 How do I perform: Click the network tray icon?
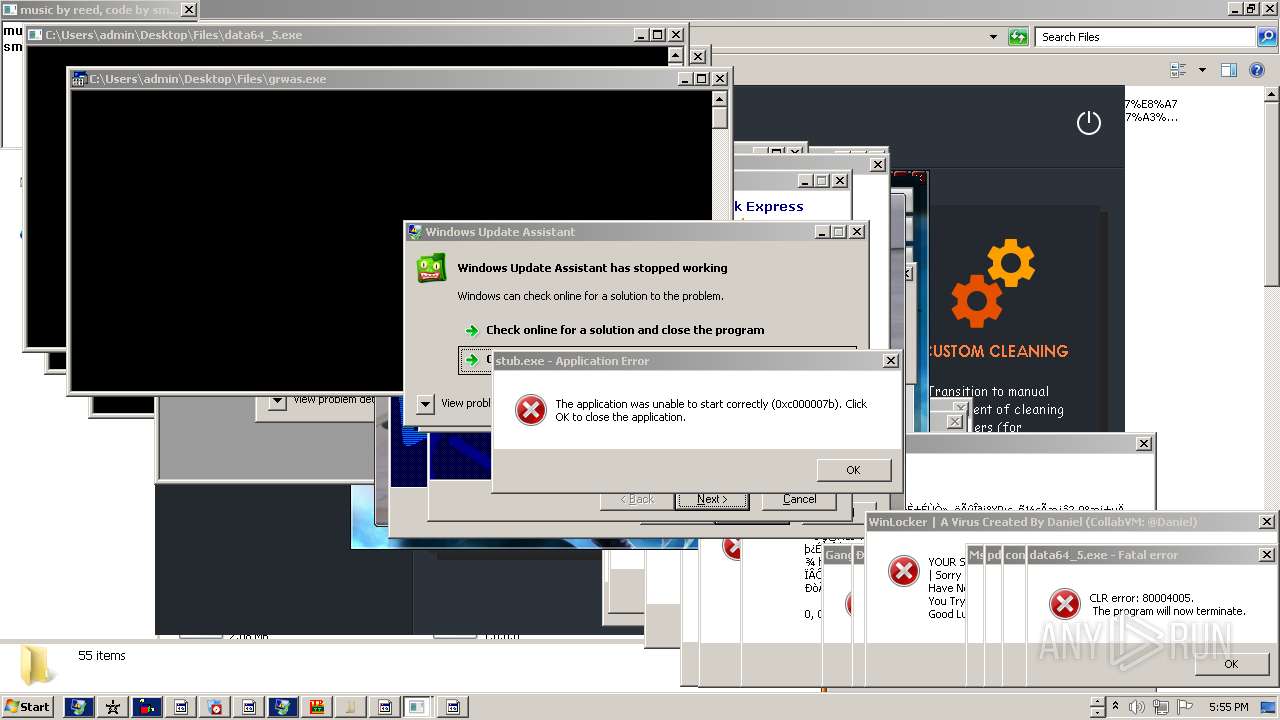[1161, 707]
